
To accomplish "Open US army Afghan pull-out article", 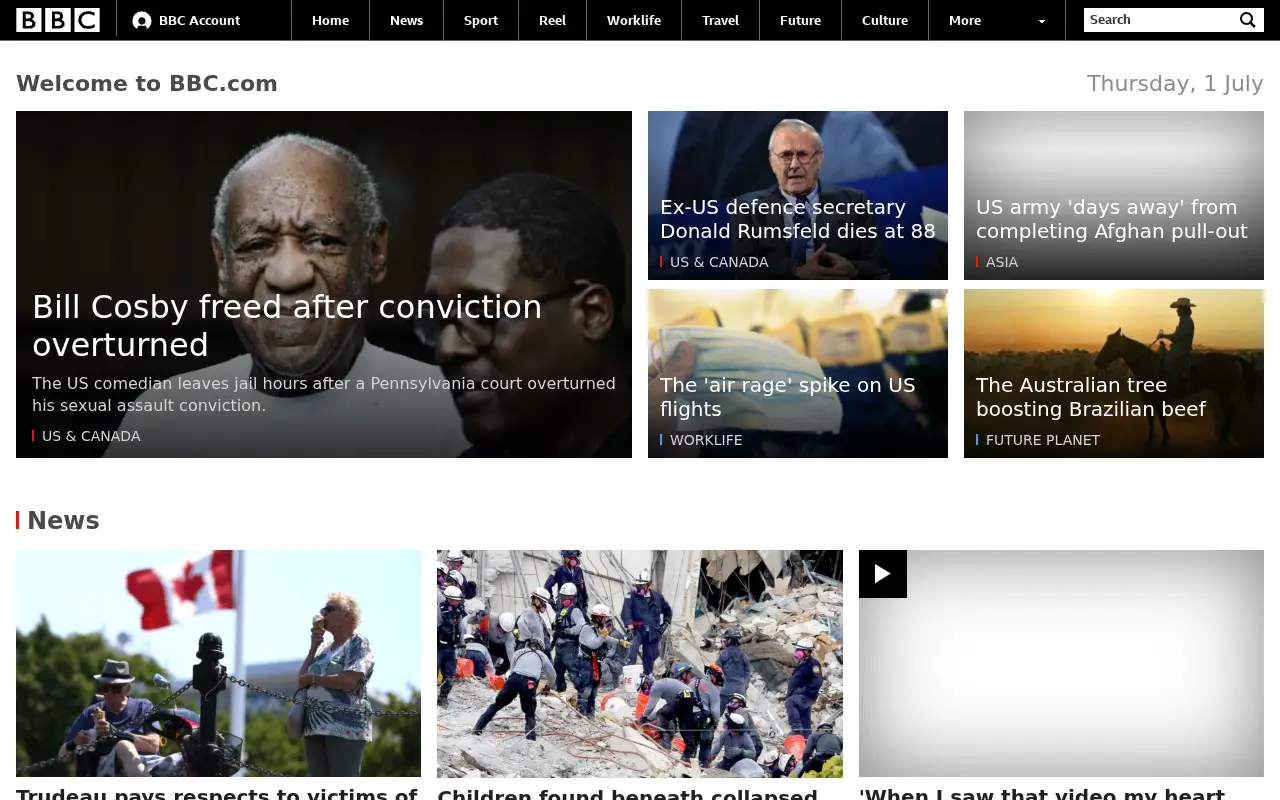I will 1112,219.
